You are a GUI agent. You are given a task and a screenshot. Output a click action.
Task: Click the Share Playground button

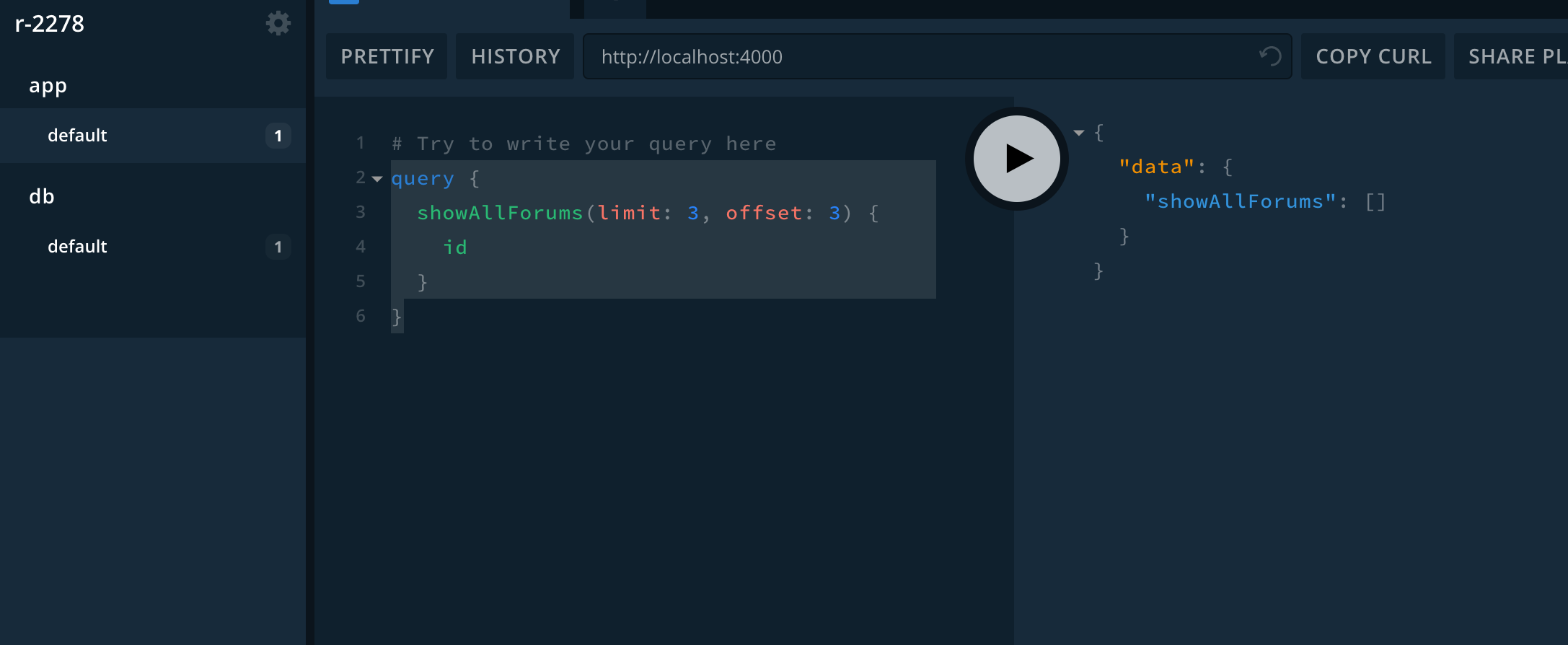[x=1512, y=56]
